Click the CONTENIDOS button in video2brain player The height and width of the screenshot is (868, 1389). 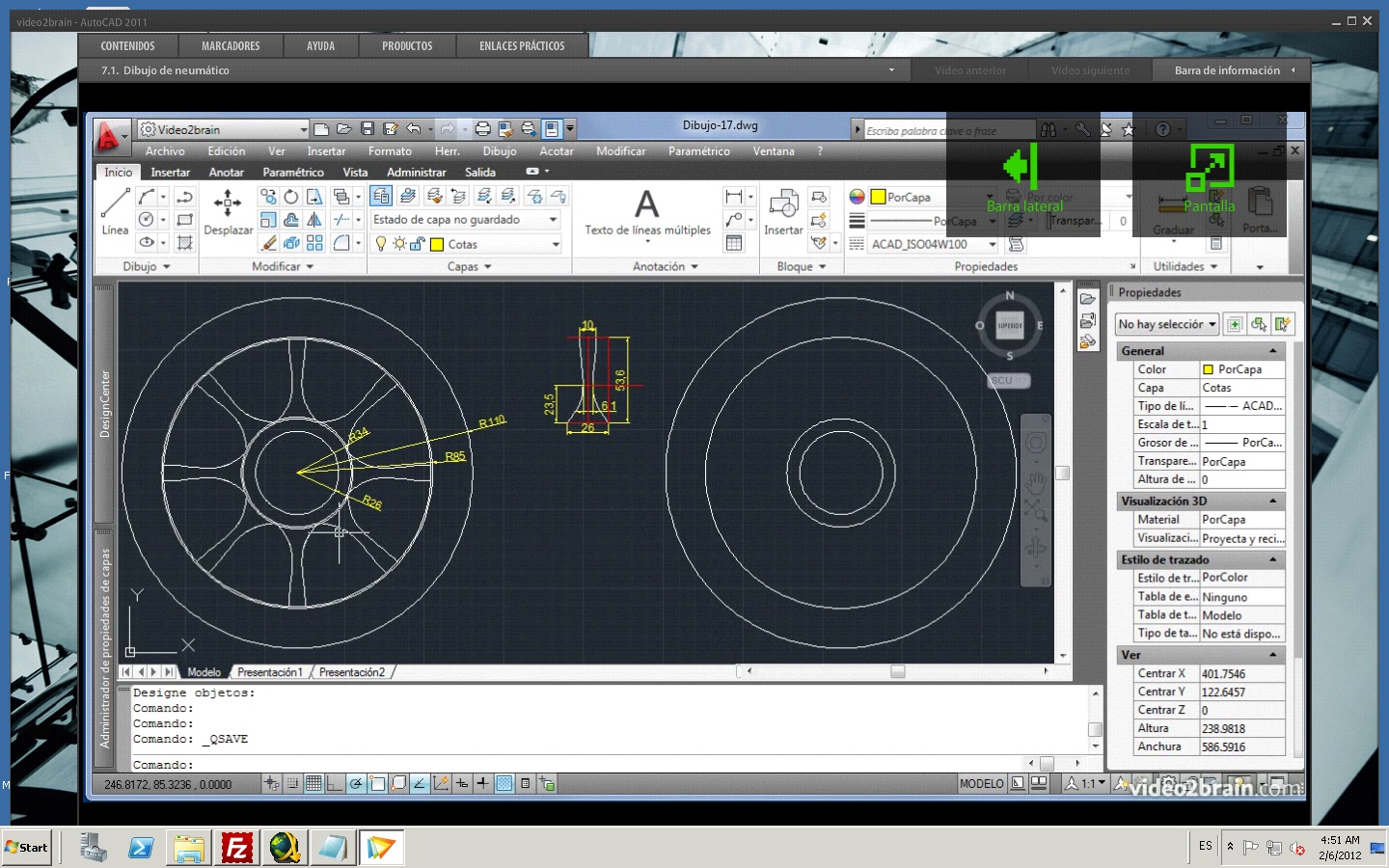tap(127, 45)
